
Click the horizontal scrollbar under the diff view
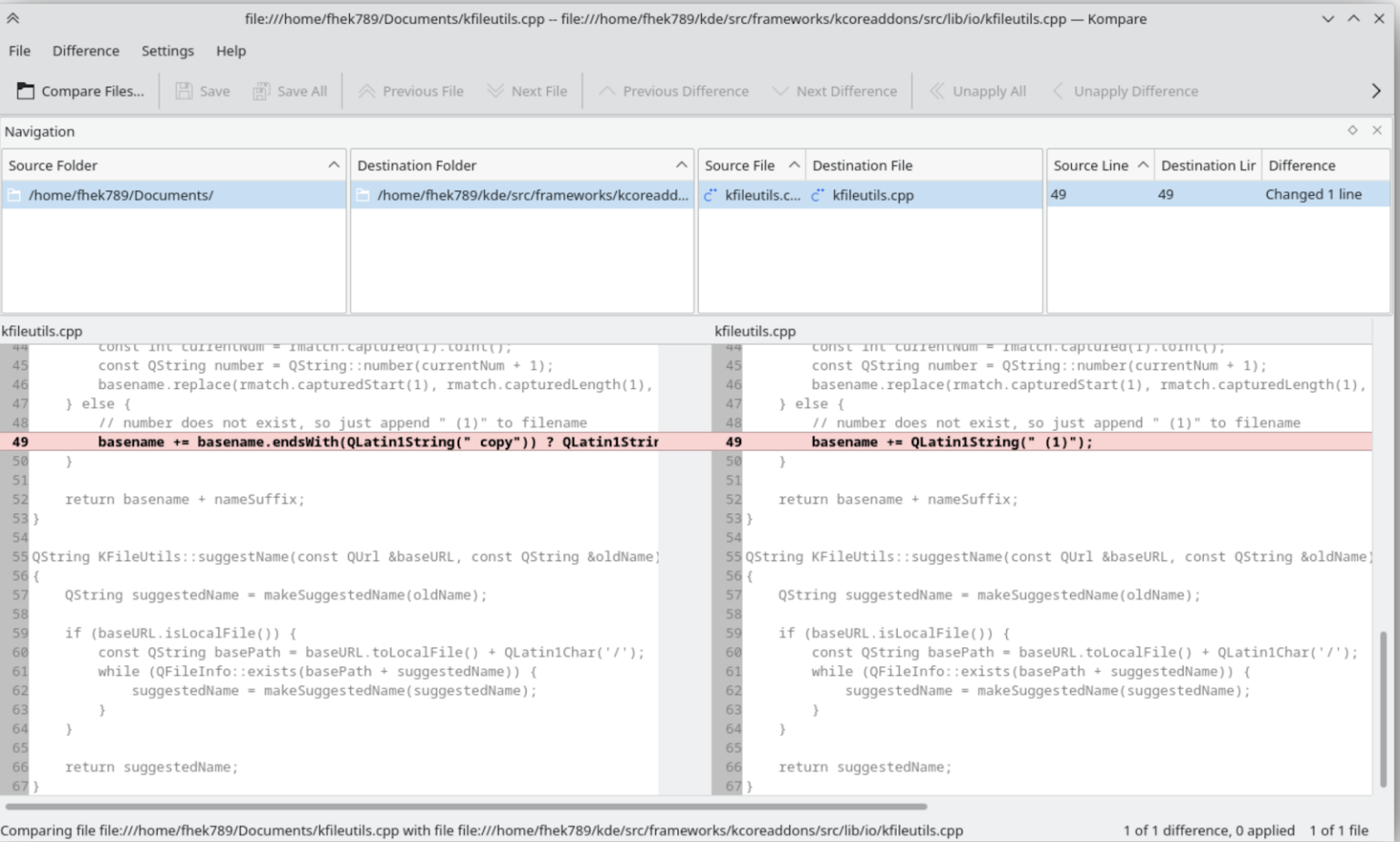(x=465, y=806)
